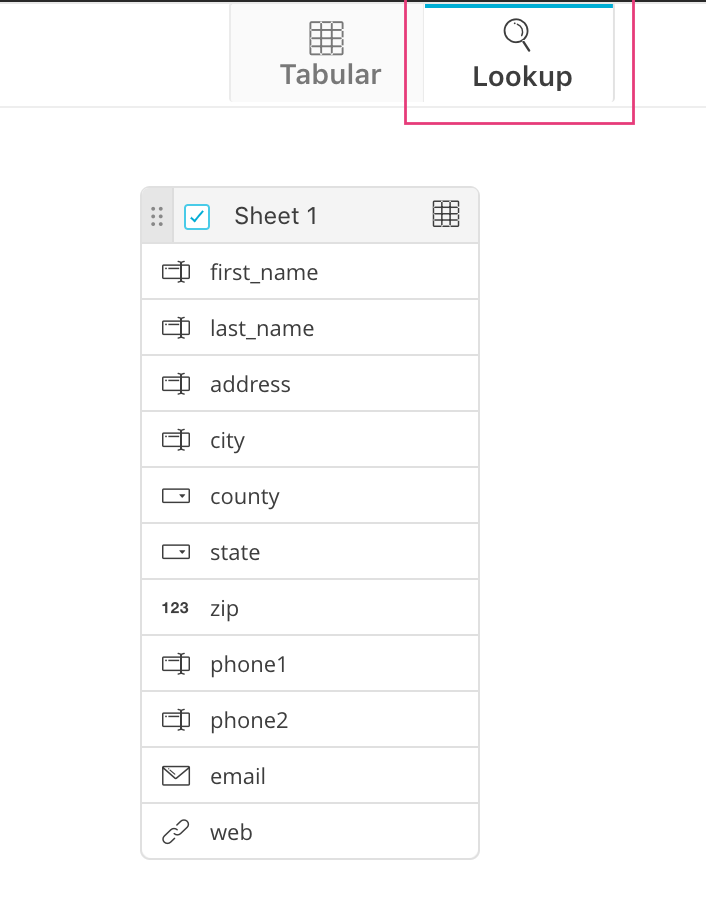The image size is (706, 903).
Task: Click the 123 number icon beside zip
Action: click(x=175, y=608)
